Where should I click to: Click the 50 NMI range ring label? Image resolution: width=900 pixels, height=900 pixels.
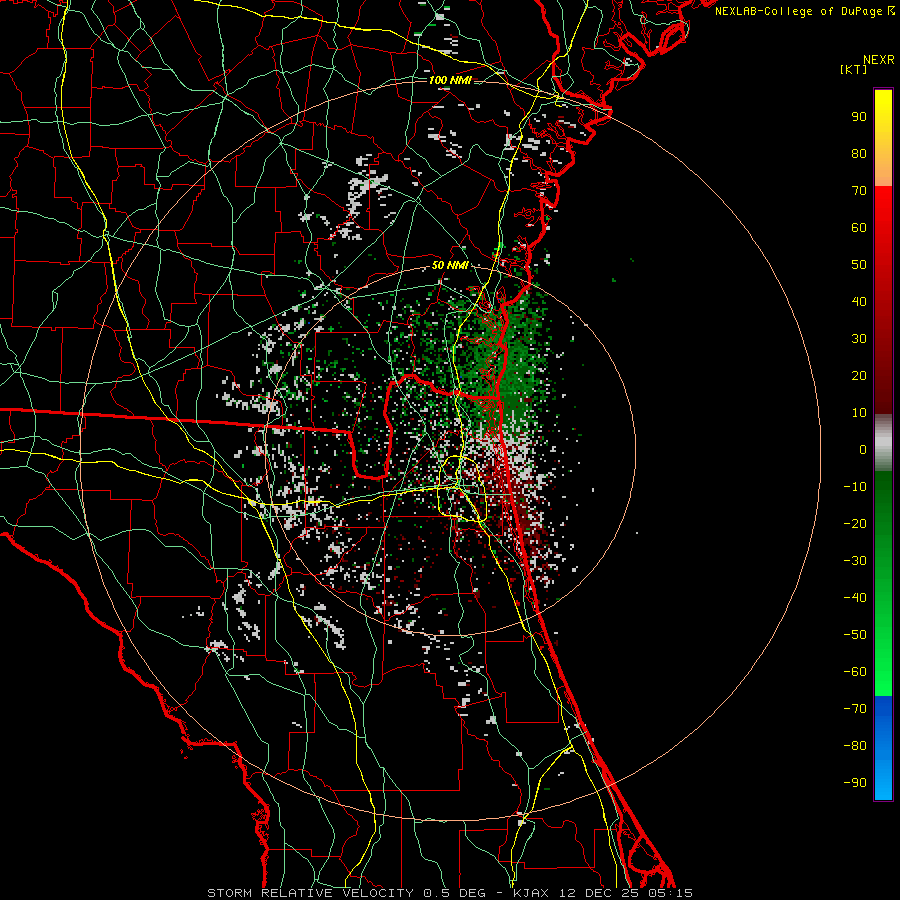pos(449,265)
